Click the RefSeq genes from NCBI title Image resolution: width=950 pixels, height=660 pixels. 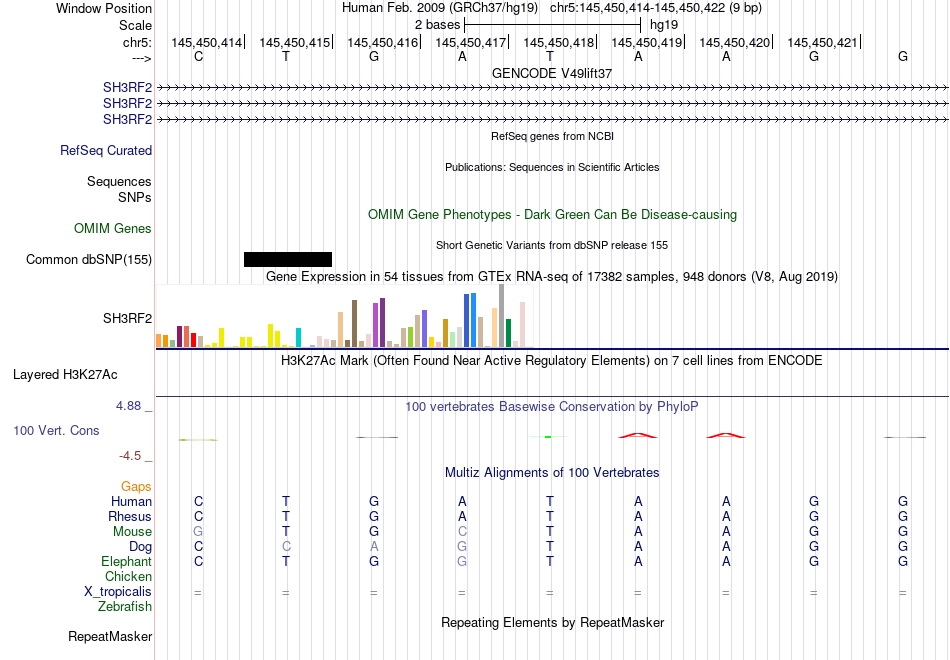pyautogui.click(x=552, y=136)
